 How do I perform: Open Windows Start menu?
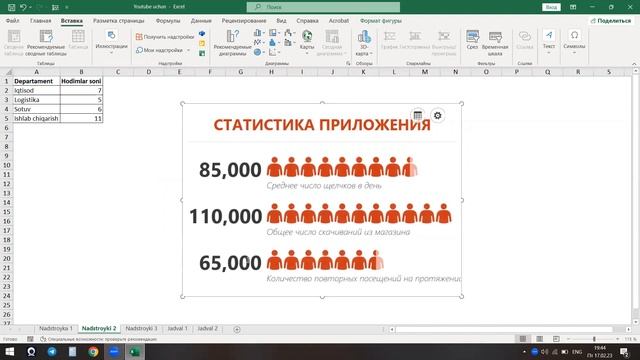click(x=10, y=351)
